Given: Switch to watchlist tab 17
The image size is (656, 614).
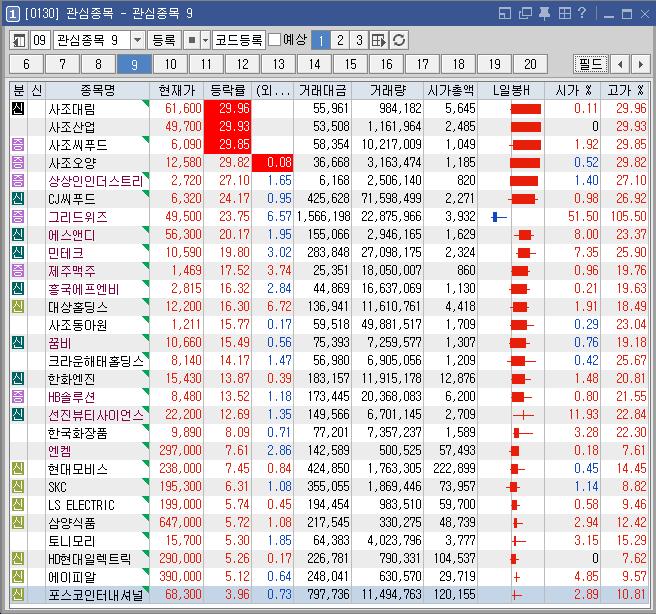Looking at the screenshot, I should click(422, 64).
